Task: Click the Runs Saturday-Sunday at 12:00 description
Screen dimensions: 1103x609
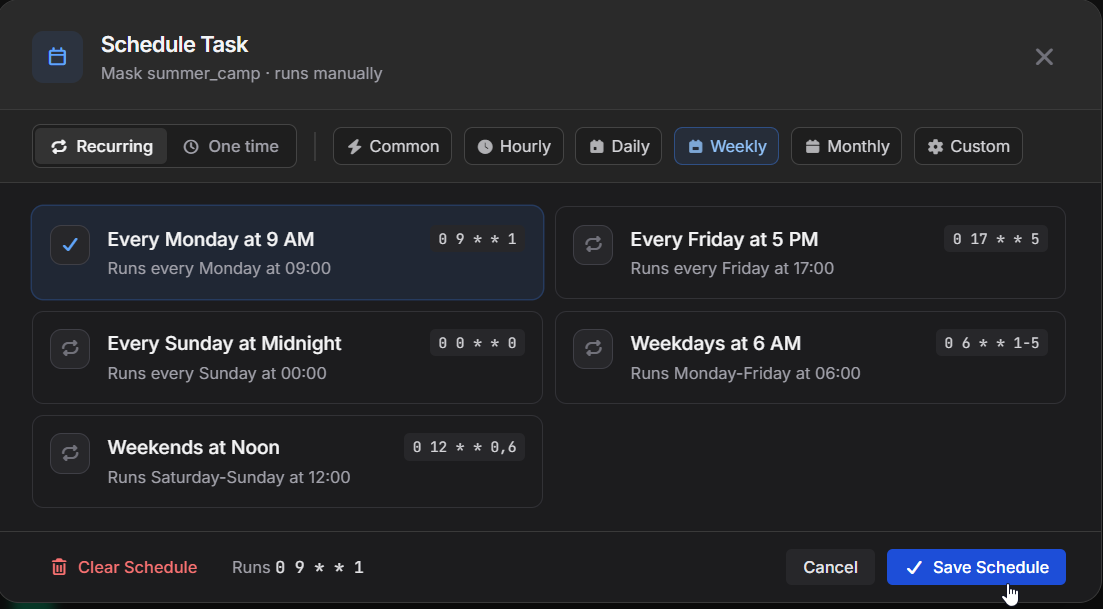Action: 229,477
